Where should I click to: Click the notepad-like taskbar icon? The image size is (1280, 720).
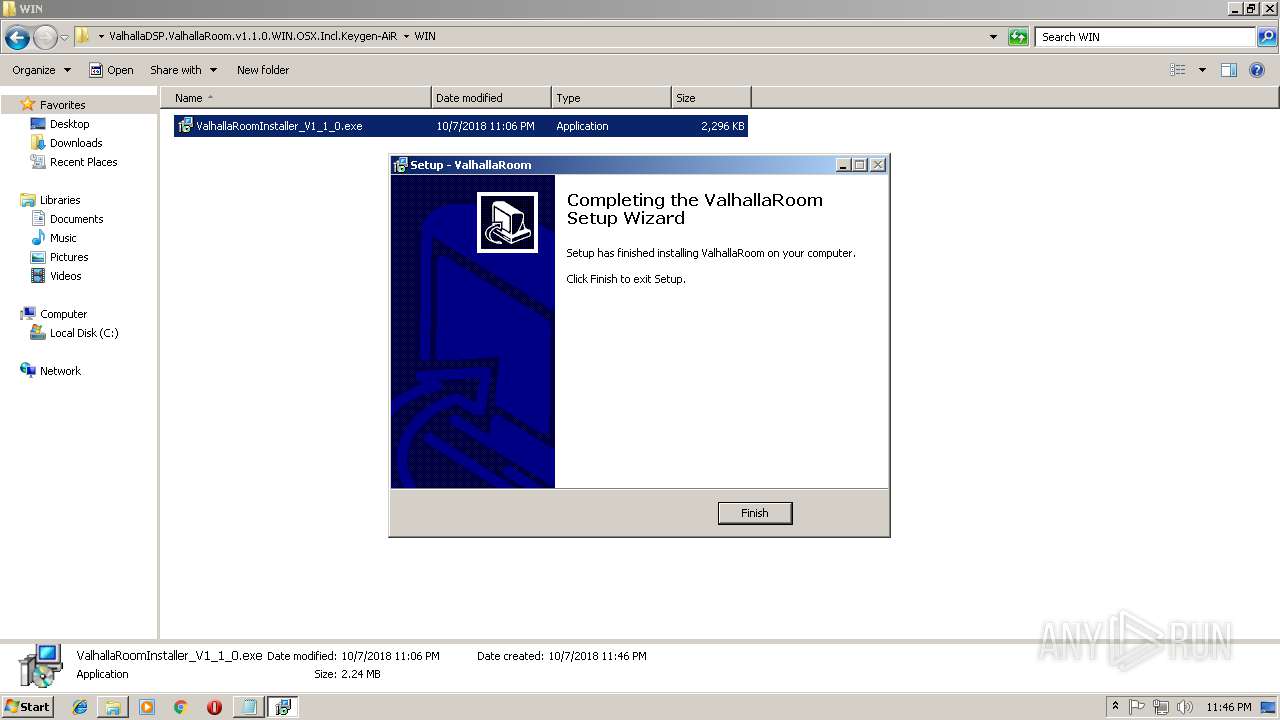point(249,707)
